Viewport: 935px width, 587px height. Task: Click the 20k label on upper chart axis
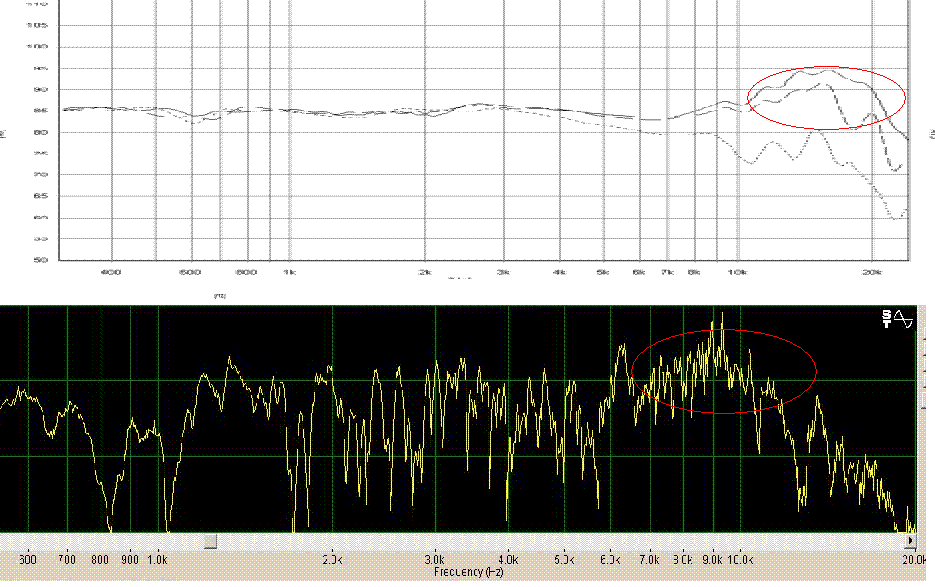(x=871, y=272)
